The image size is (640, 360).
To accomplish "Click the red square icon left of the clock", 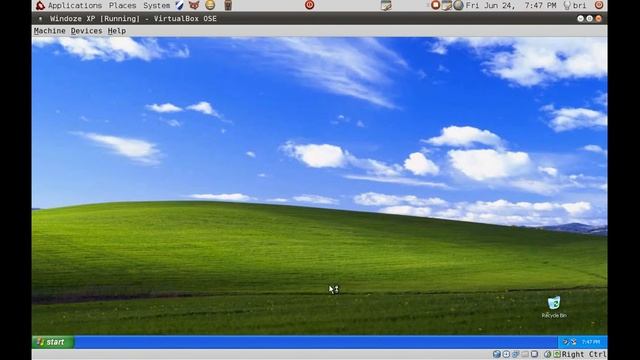I will (x=436, y=5).
